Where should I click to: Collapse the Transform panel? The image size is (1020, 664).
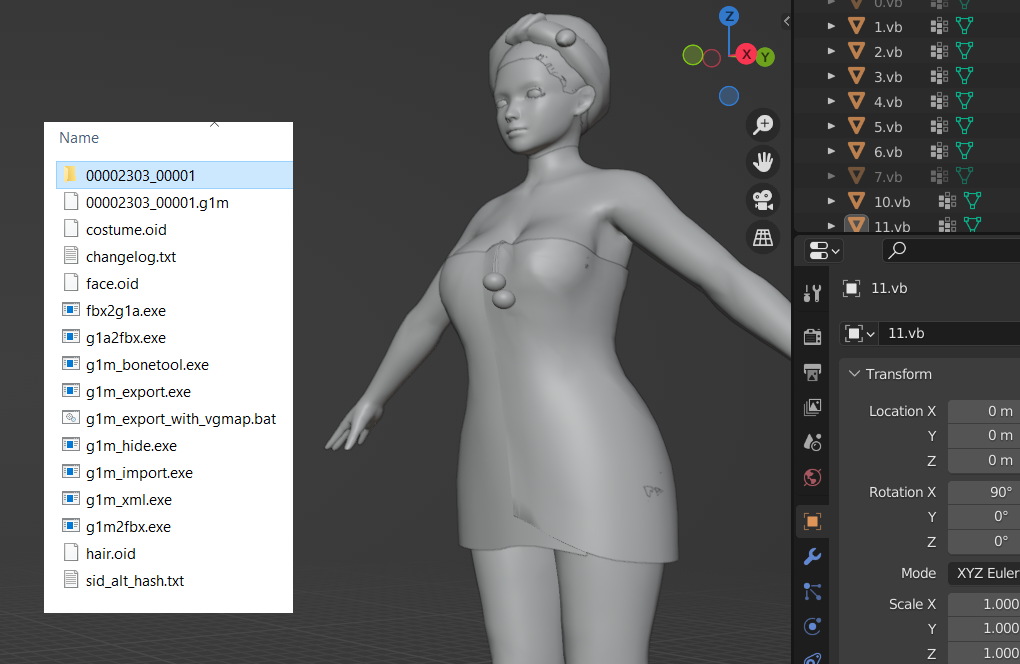click(x=854, y=374)
